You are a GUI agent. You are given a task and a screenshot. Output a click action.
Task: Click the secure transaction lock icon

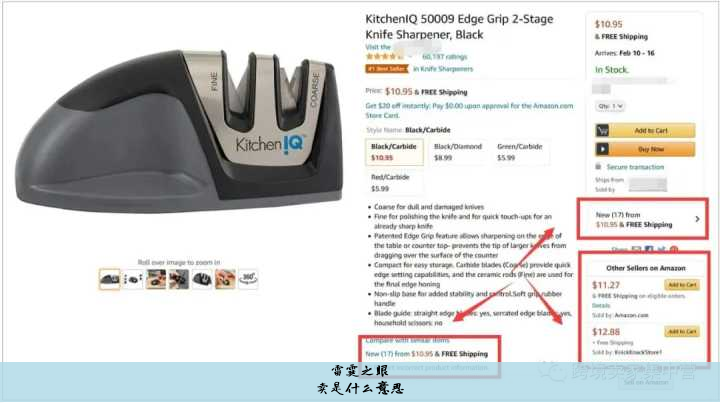(x=598, y=167)
